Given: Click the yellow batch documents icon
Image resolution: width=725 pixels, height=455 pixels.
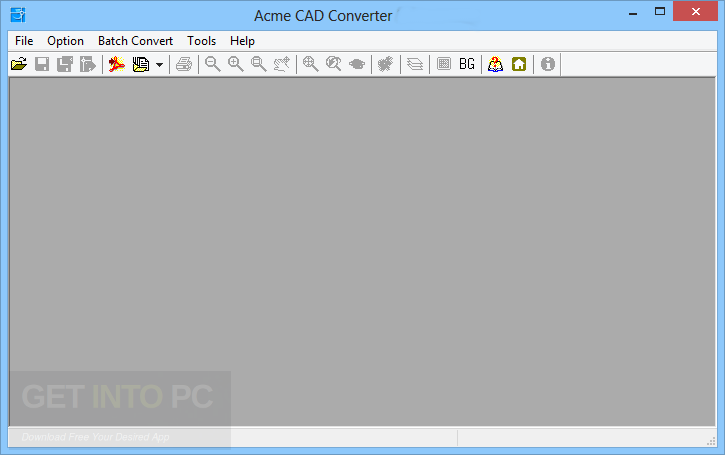Looking at the screenshot, I should click(141, 64).
